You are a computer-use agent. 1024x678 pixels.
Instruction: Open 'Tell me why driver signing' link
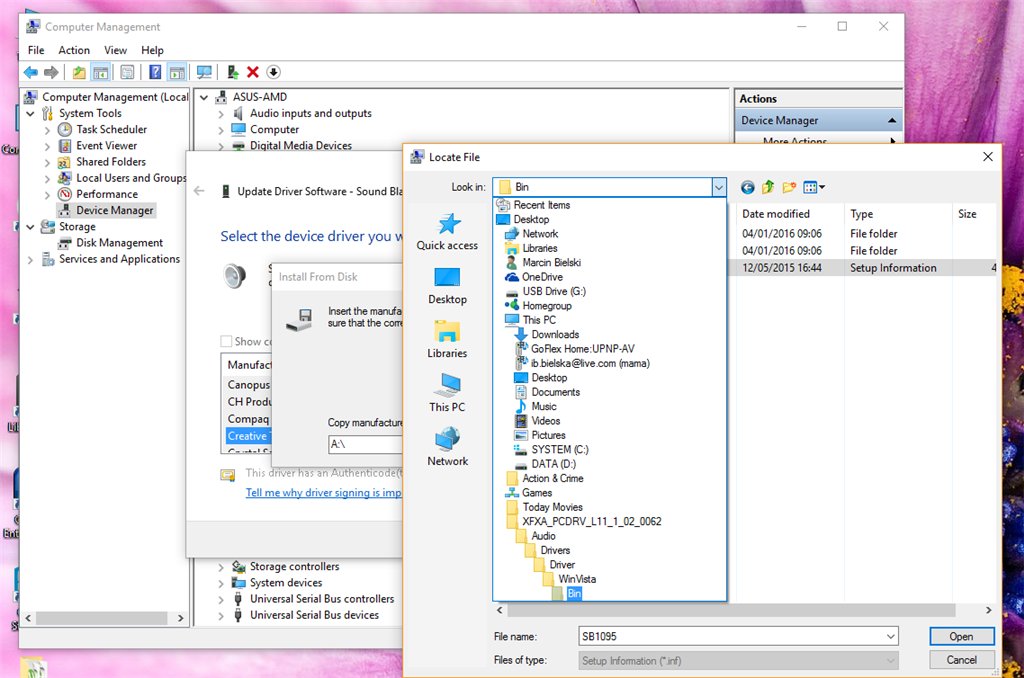click(323, 492)
